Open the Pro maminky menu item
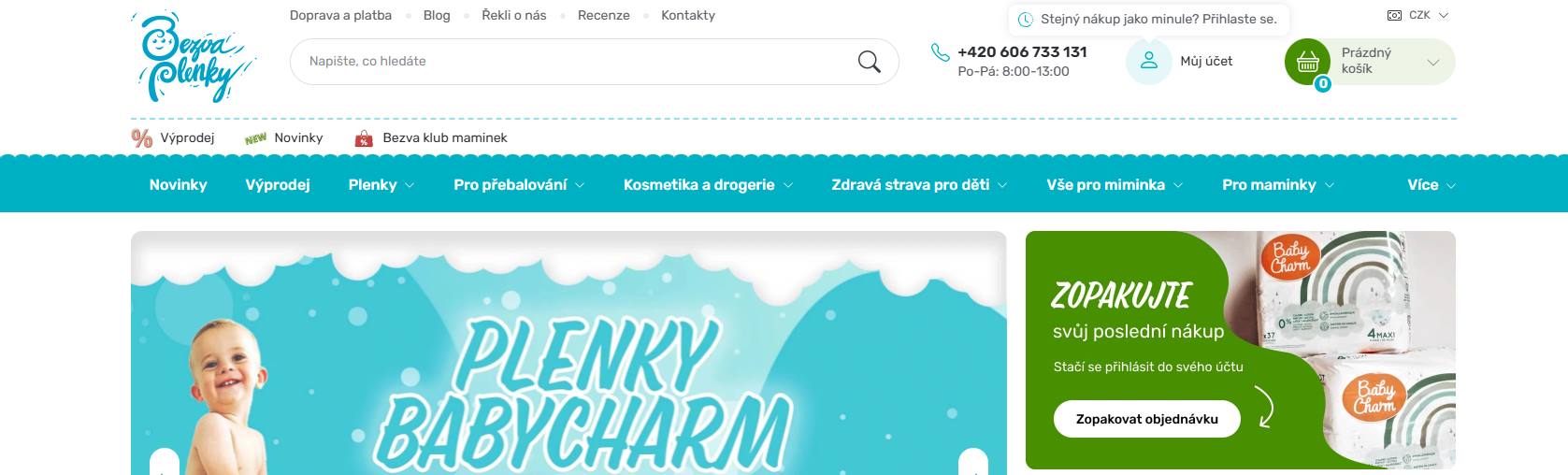The width and height of the screenshot is (1568, 475). (1278, 185)
